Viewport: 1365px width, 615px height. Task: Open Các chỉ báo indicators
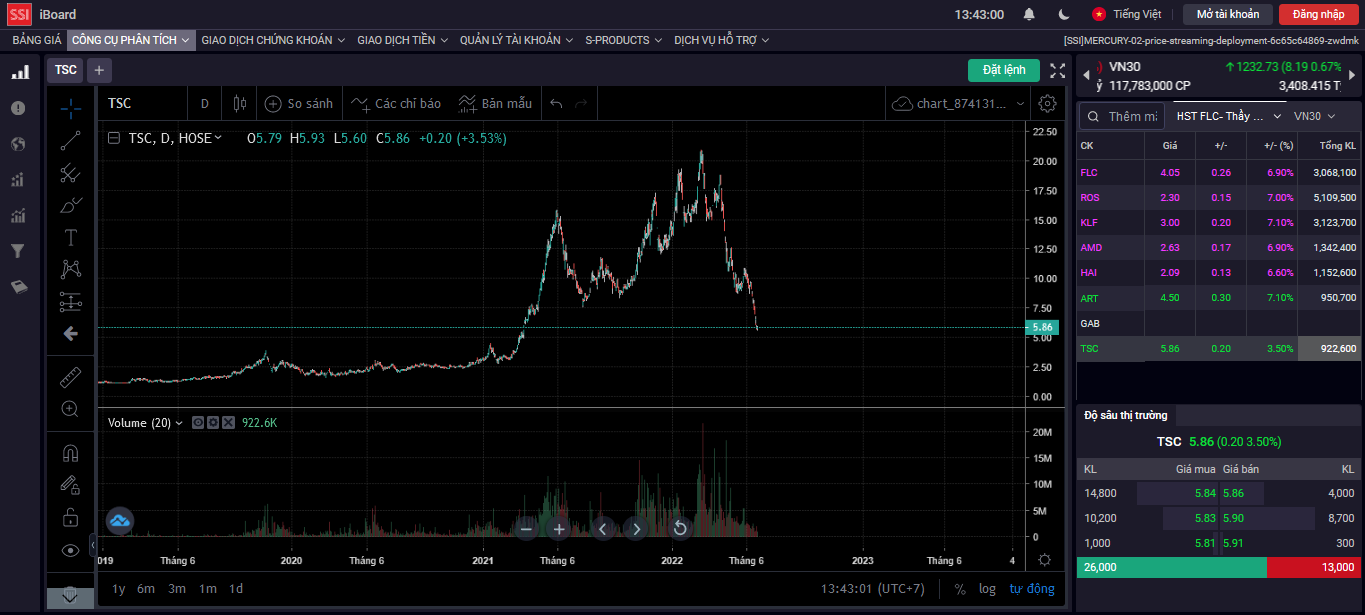396,103
